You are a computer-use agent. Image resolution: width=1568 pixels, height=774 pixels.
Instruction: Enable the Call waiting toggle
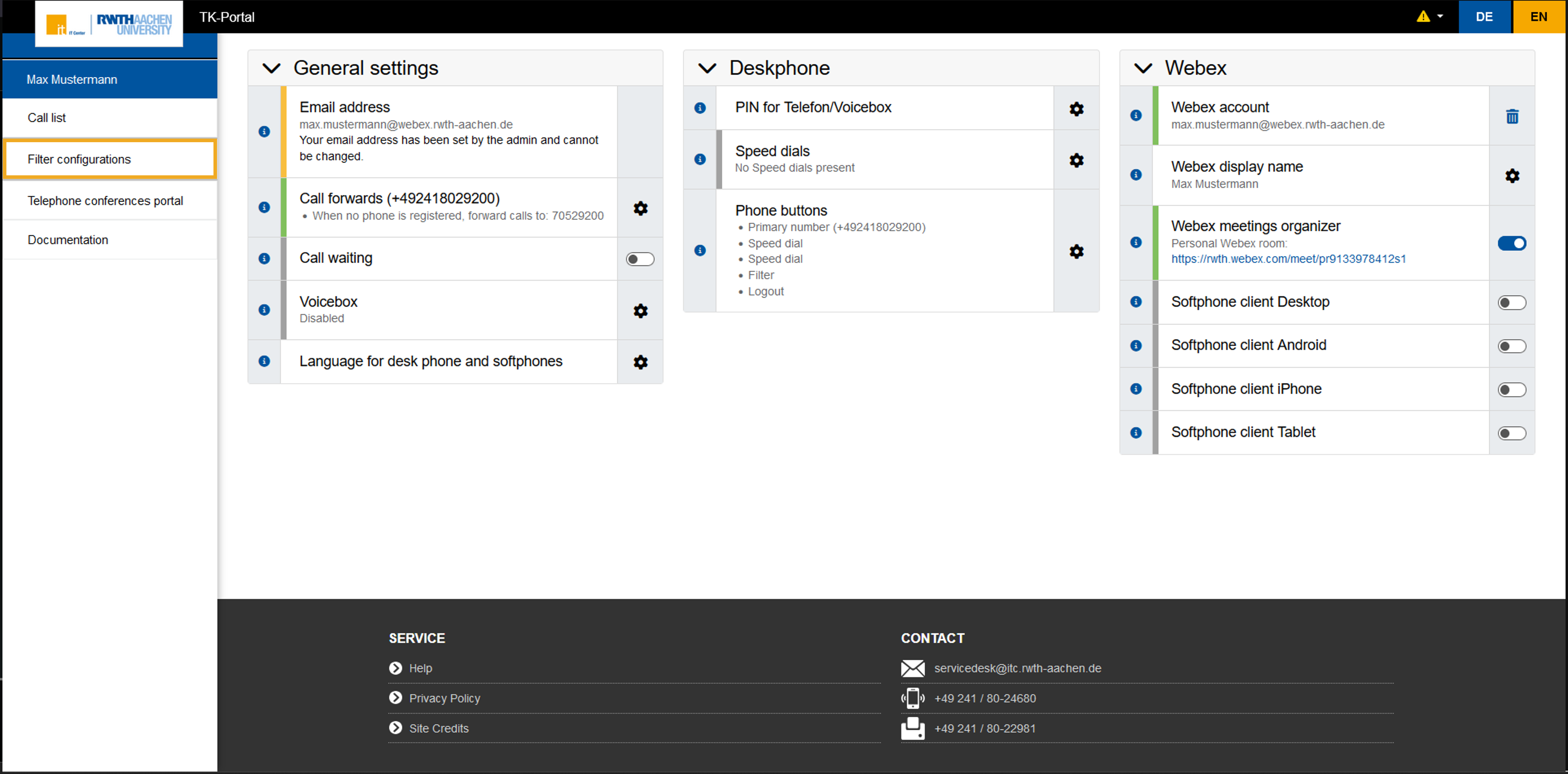coord(640,259)
